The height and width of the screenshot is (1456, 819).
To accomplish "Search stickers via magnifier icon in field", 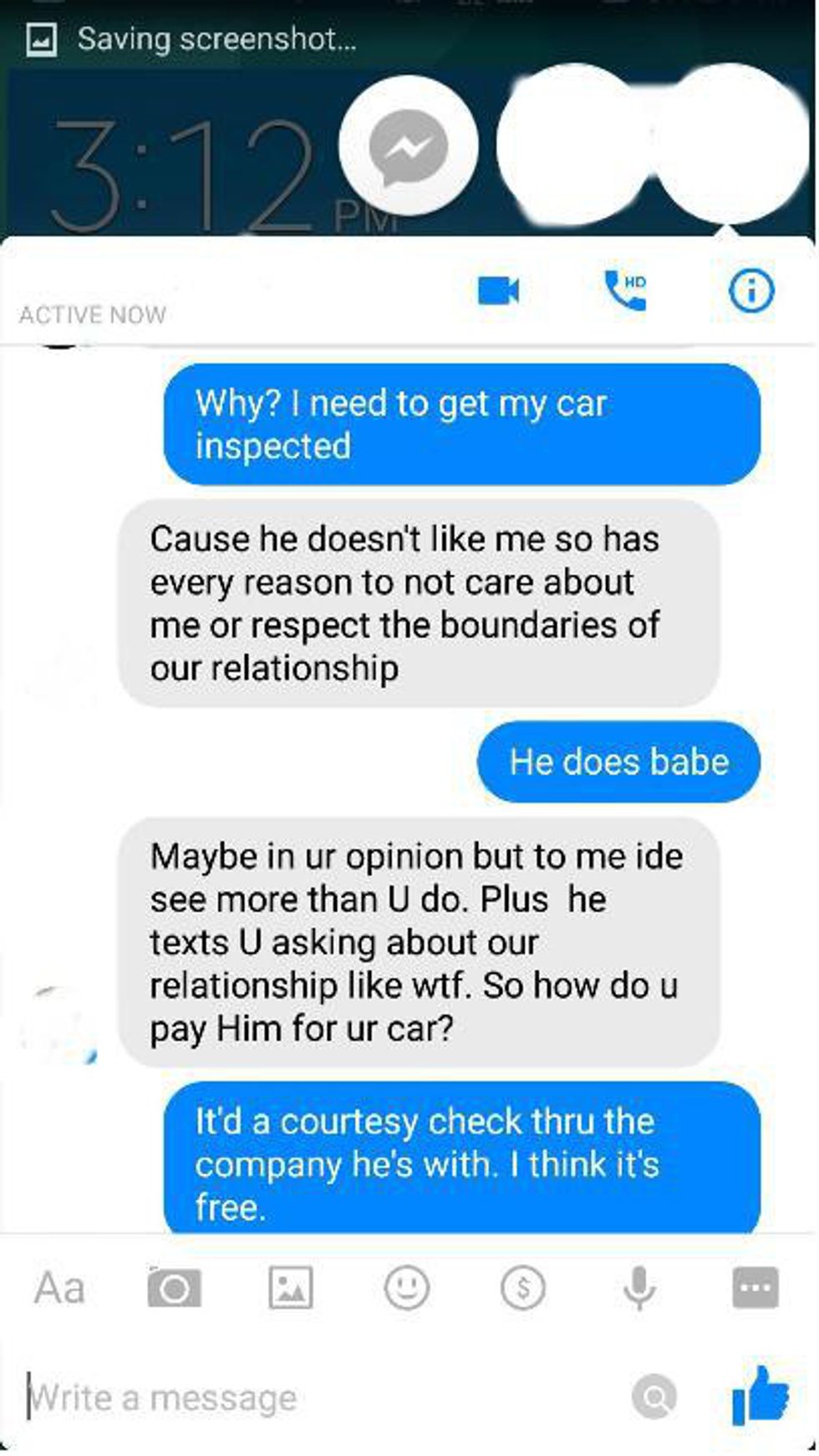I will click(x=654, y=1396).
